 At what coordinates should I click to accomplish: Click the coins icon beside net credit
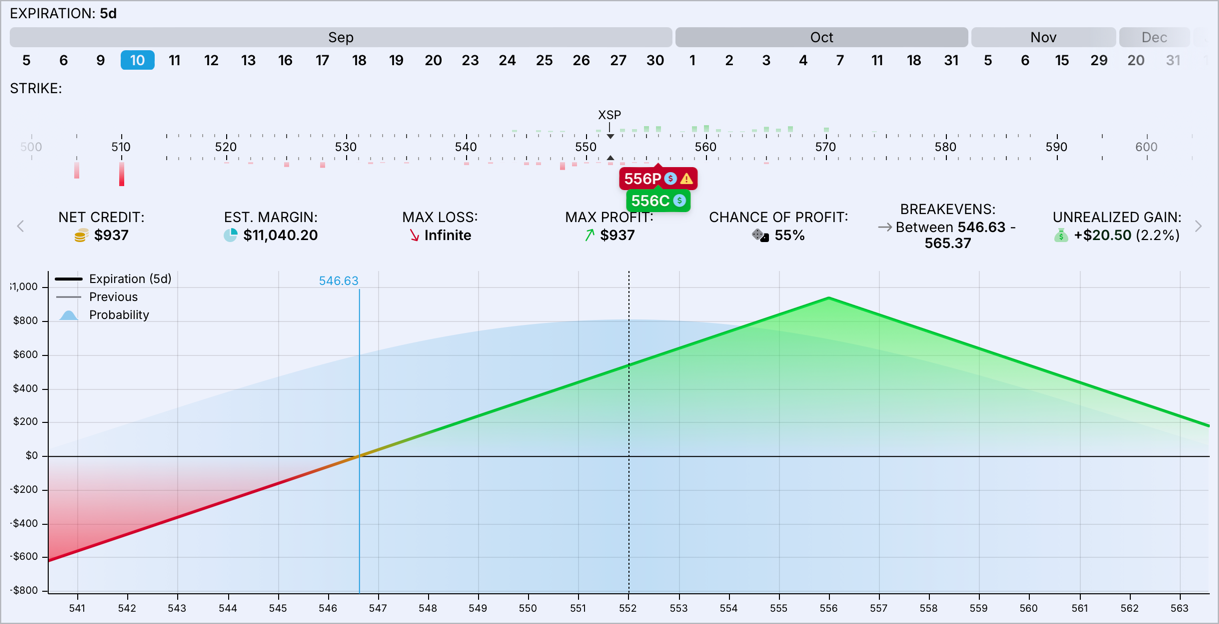click(81, 236)
